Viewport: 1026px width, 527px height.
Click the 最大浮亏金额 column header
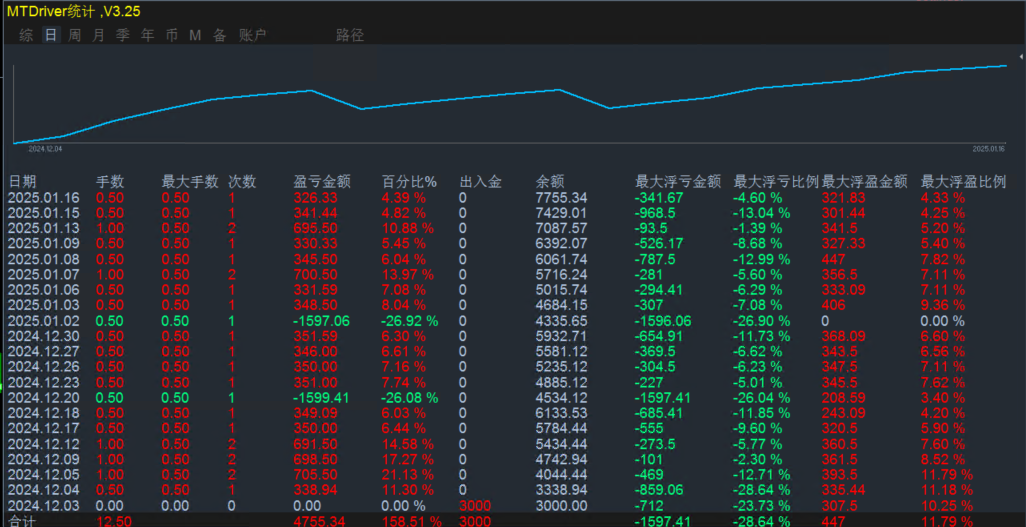point(678,181)
